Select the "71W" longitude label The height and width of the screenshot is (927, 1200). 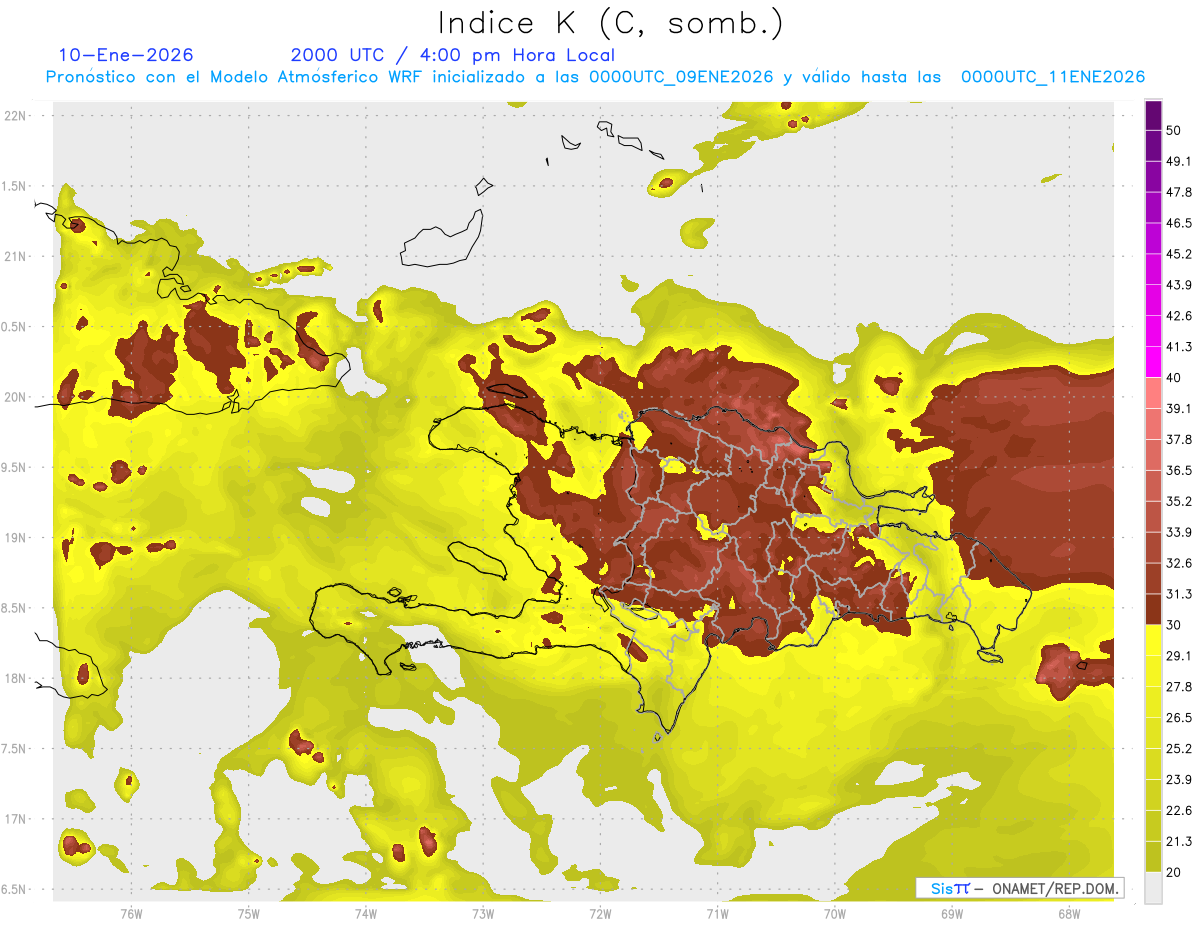(x=717, y=913)
